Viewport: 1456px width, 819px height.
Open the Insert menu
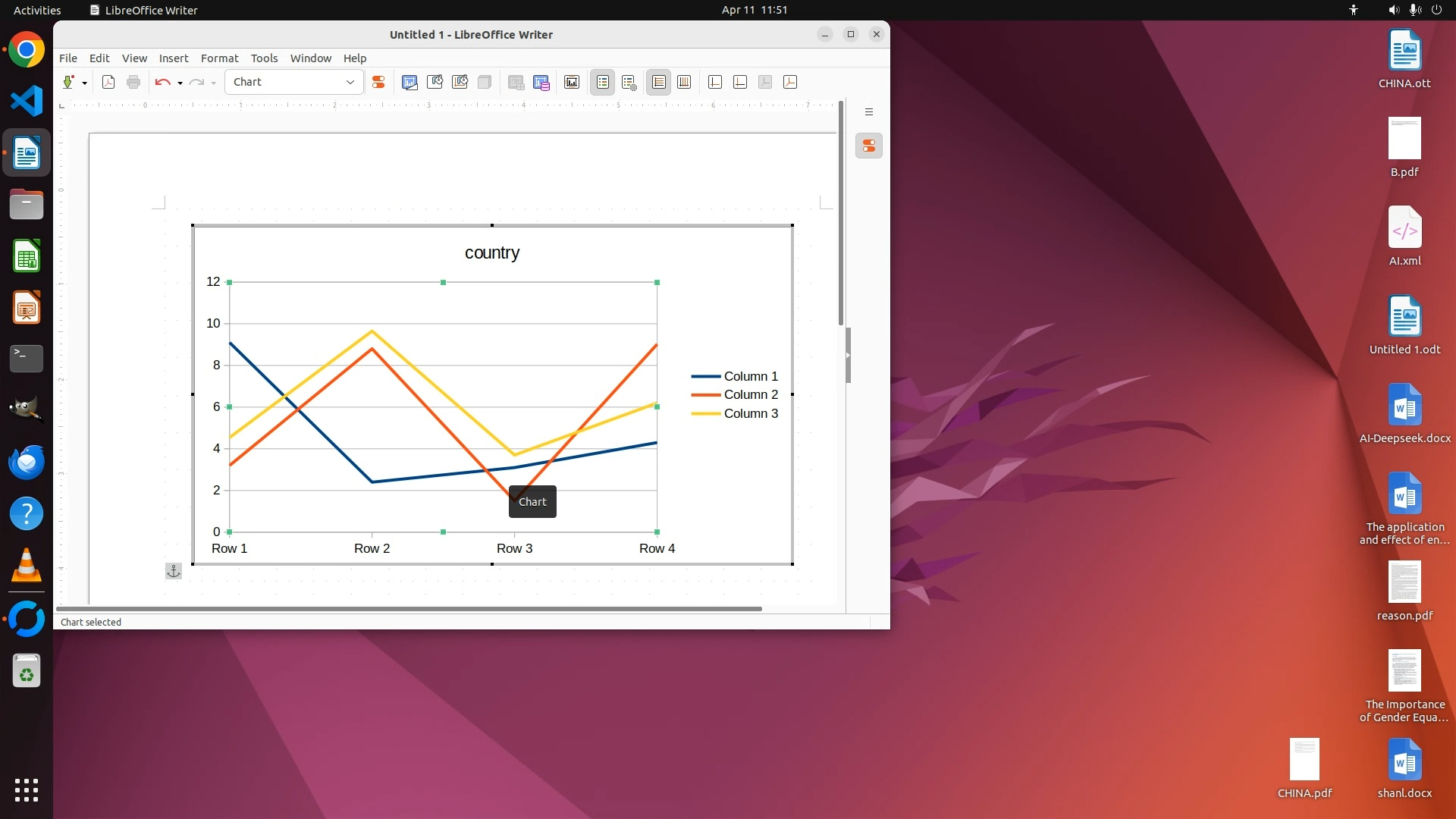[173, 58]
